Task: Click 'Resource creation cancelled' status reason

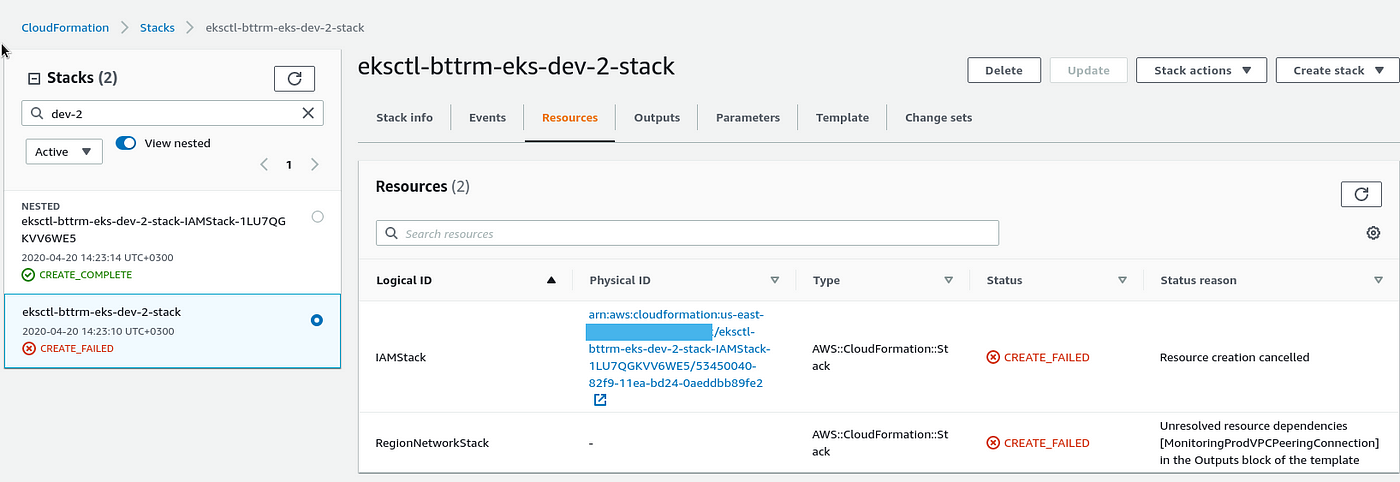Action: tap(1234, 357)
